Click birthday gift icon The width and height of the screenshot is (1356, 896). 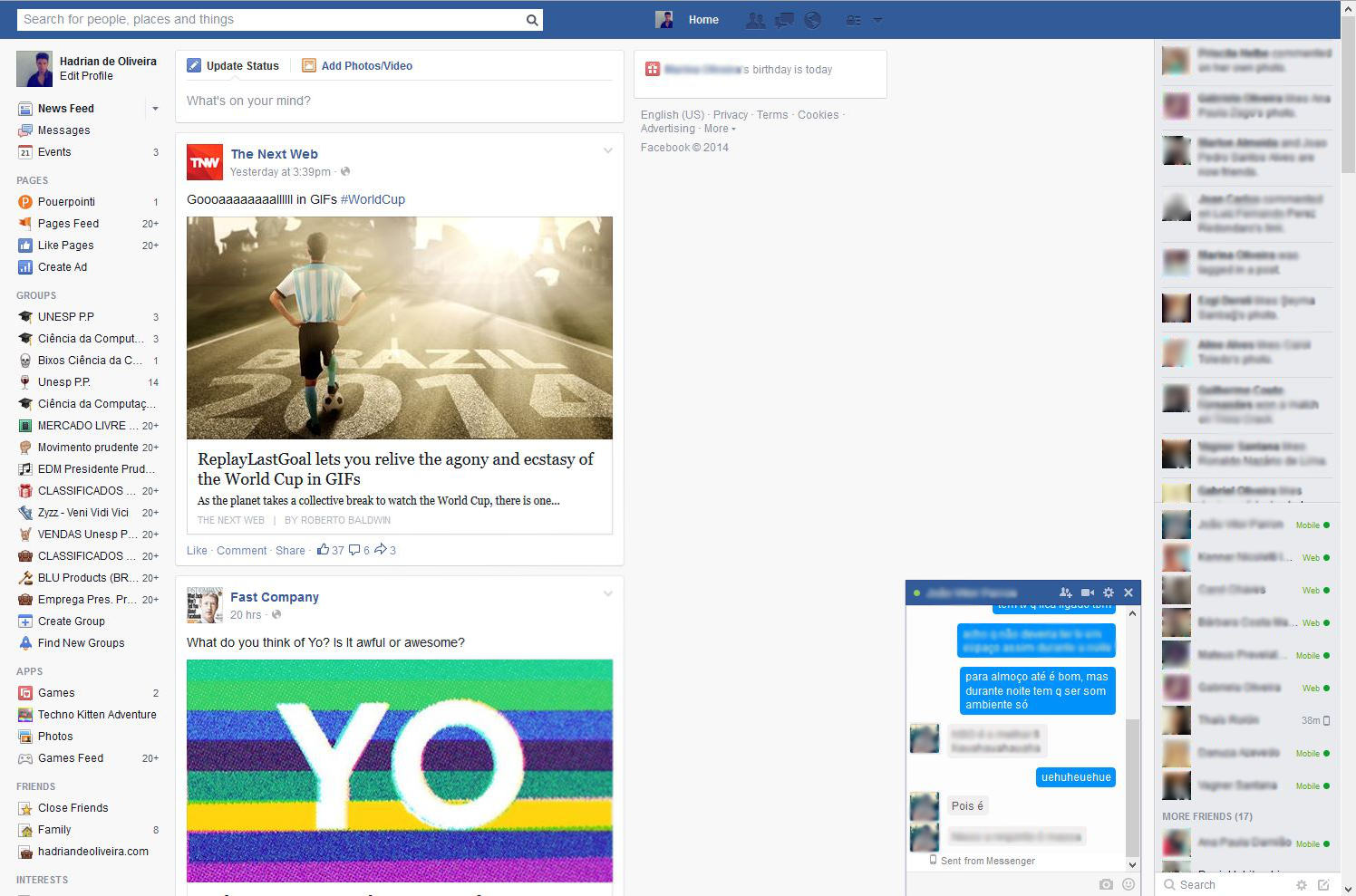tap(652, 69)
